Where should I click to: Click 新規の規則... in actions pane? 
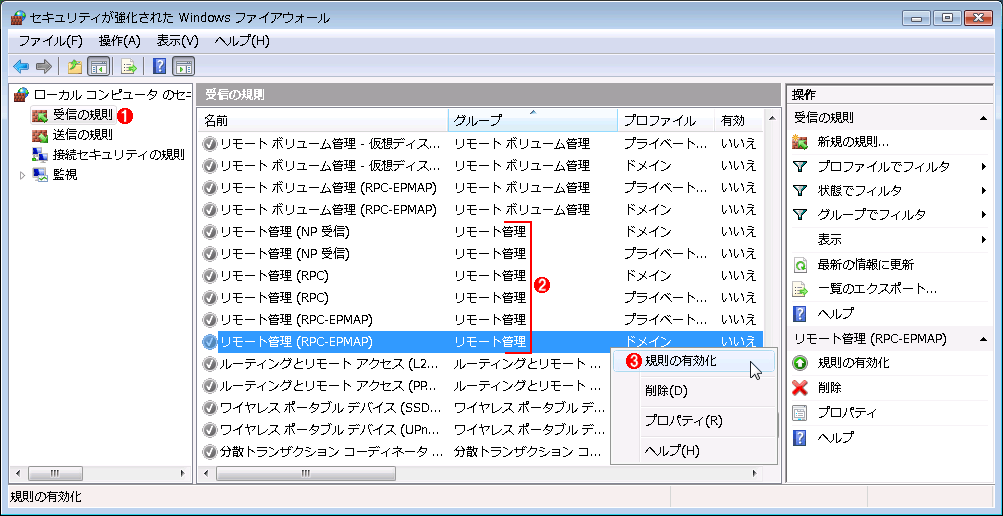pos(853,142)
